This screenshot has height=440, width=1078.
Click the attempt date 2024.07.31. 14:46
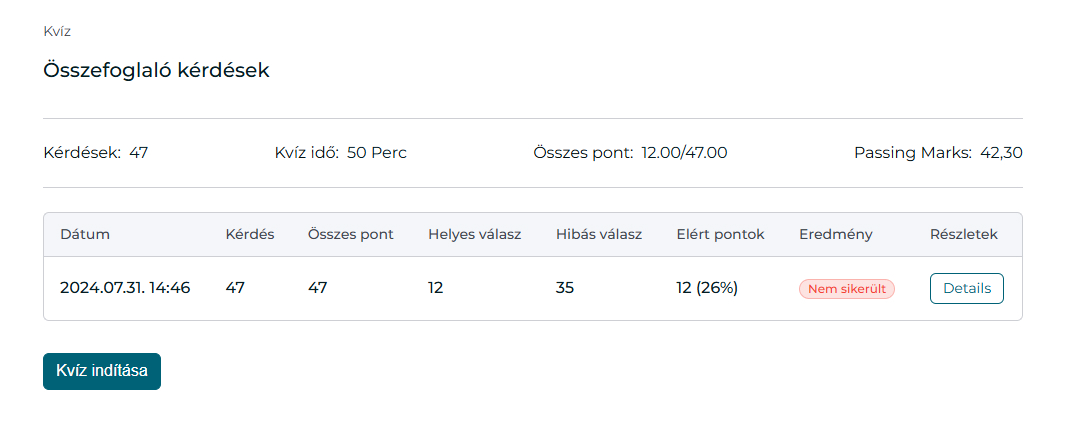(125, 288)
